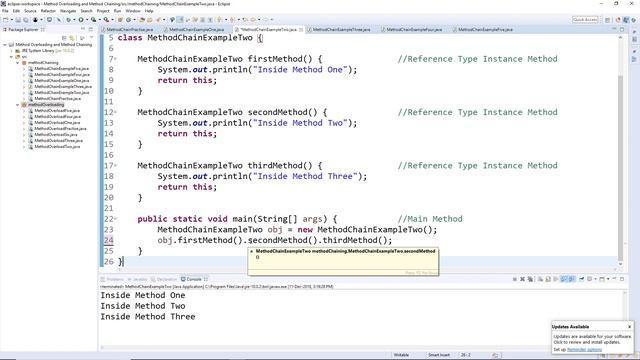Open the New icon dropdown arrow
This screenshot has width=640, height=360.
(x=11, y=20)
